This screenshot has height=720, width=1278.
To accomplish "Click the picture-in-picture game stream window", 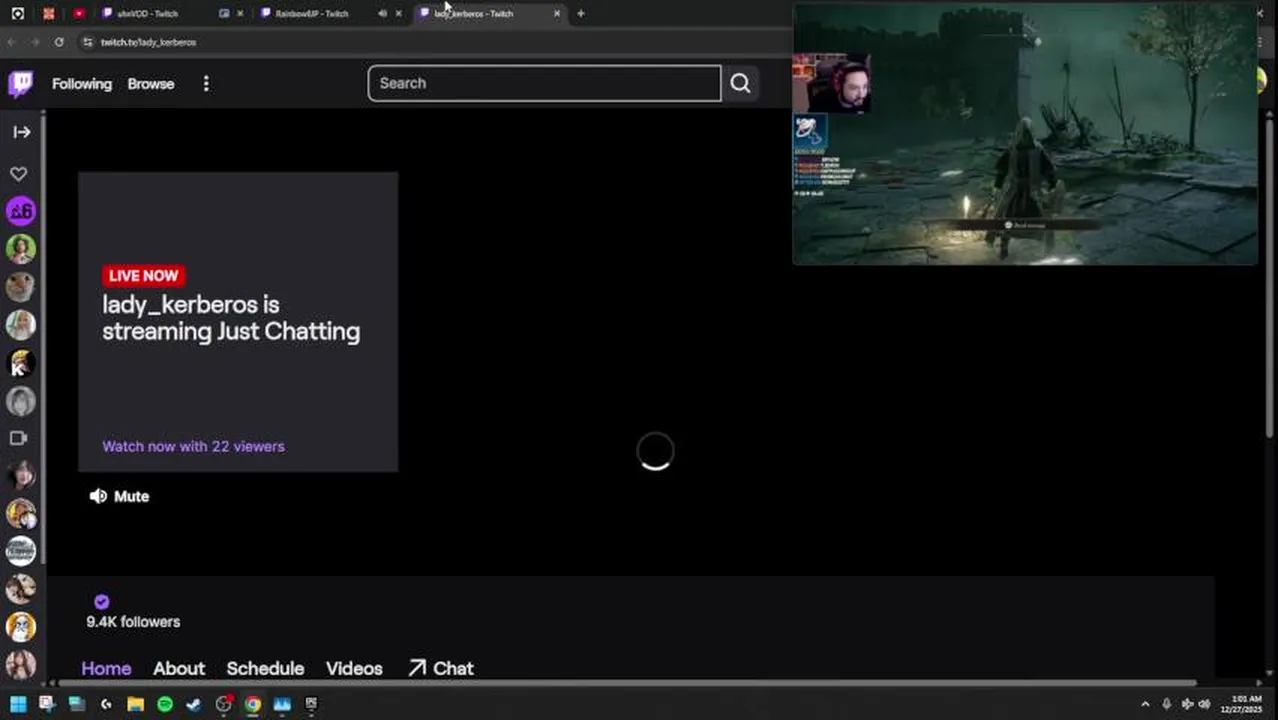I will tap(1025, 135).
